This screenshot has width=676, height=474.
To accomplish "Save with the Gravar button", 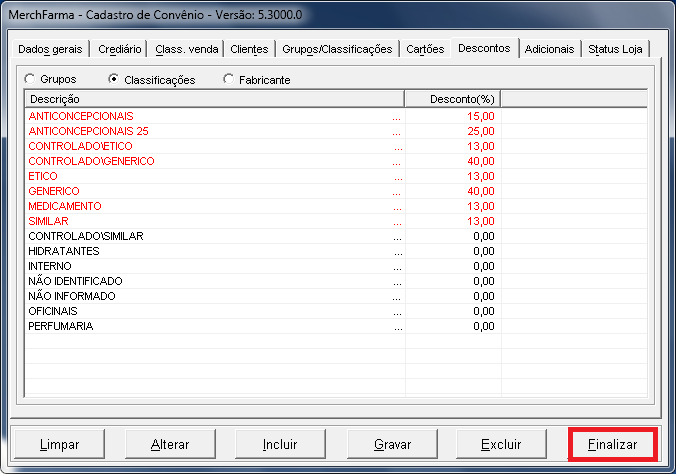I will click(x=392, y=443).
